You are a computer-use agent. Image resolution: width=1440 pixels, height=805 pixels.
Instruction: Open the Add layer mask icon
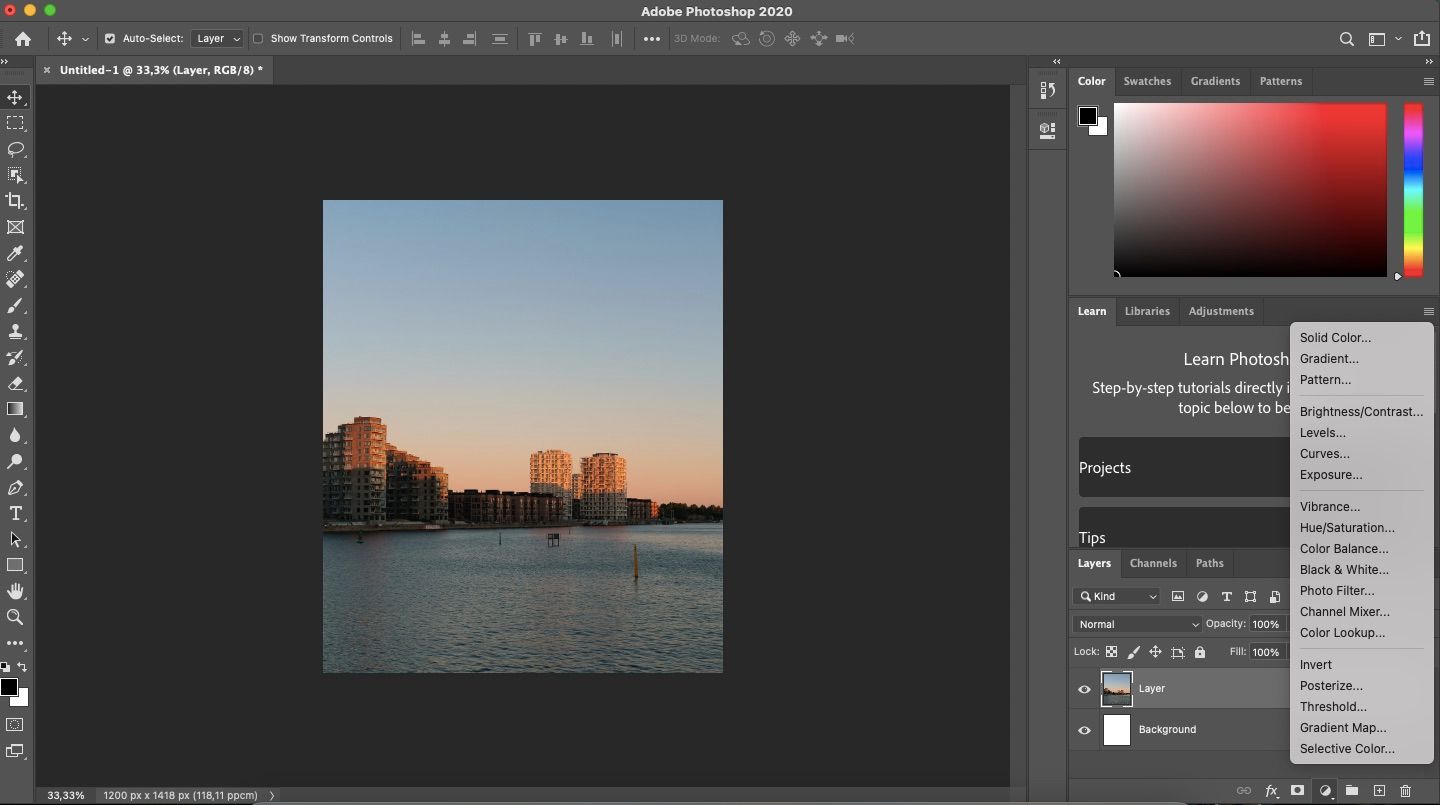1295,791
